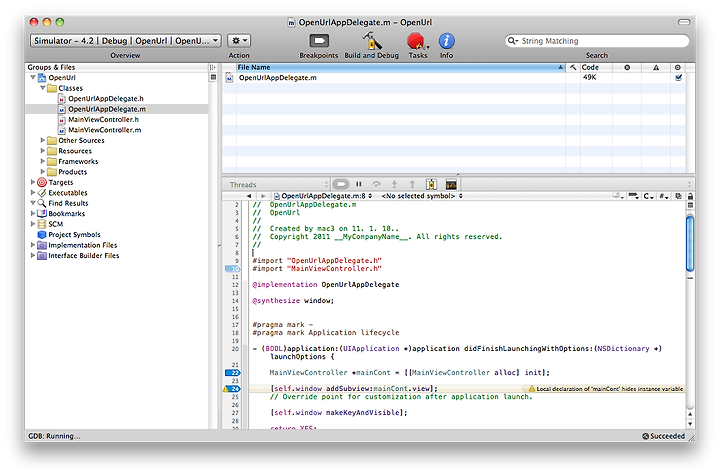Expand the Other Sources folder
Screen dimensions: 720x476
(x=43, y=140)
